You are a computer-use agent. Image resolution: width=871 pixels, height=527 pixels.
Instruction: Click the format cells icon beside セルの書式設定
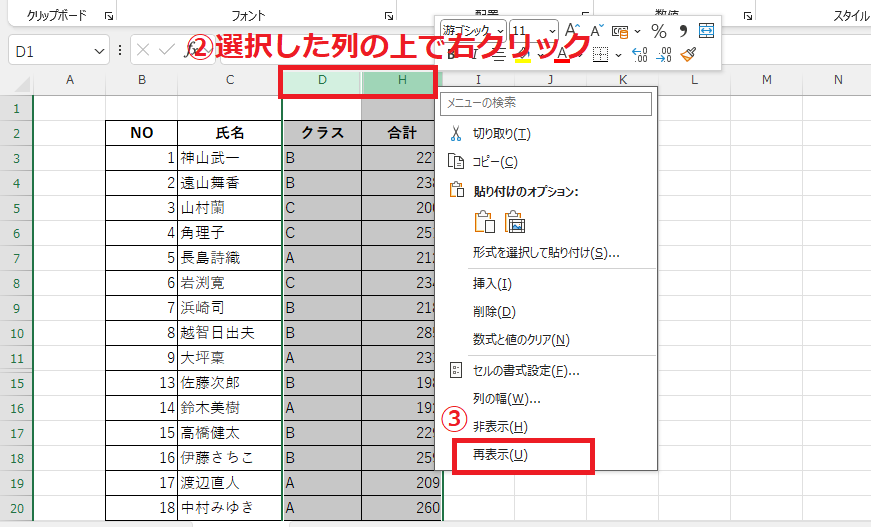tap(455, 370)
